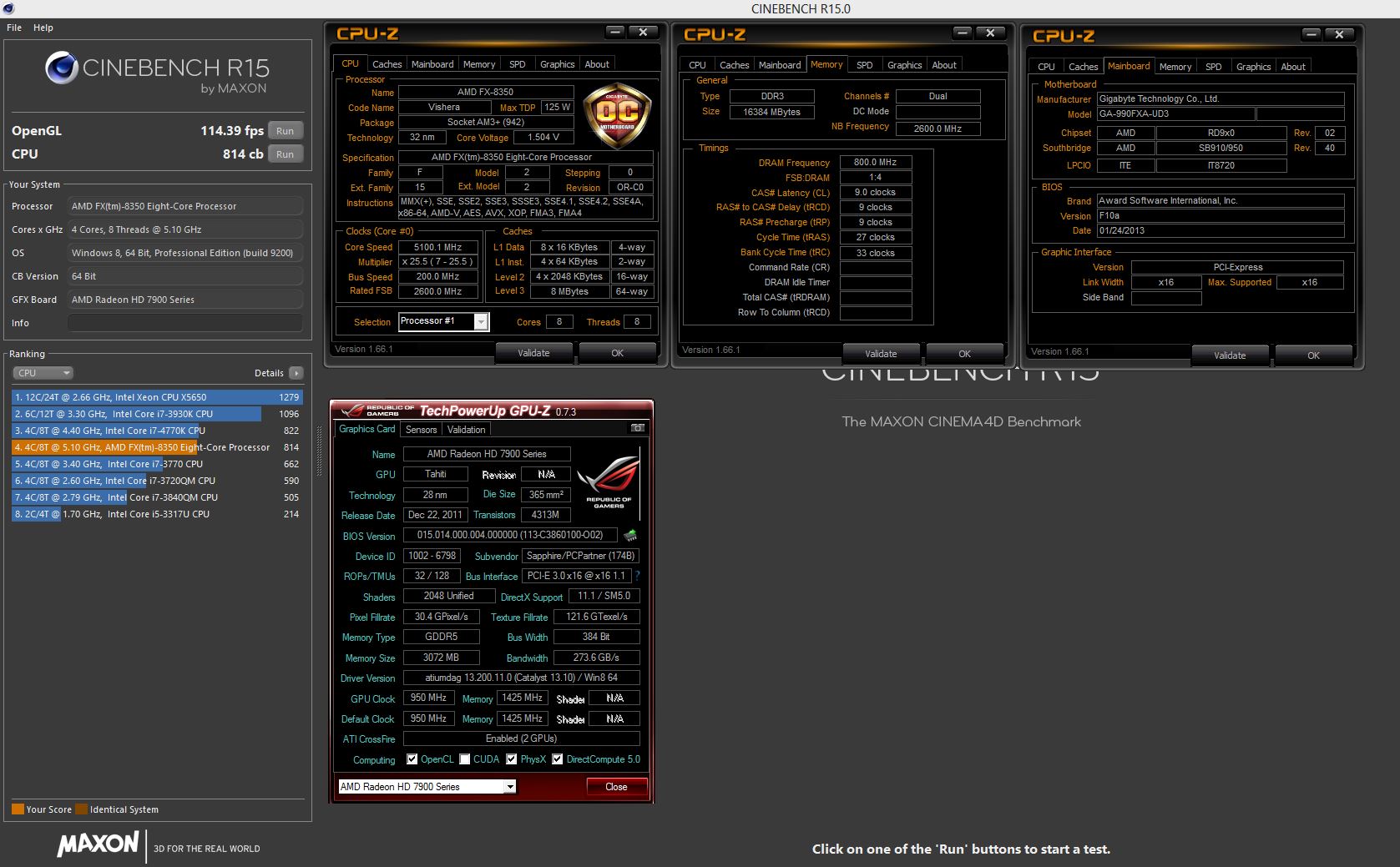The width and height of the screenshot is (1400, 867).
Task: Select the AMD FX-8350 ranking bar
Action: pyautogui.click(x=157, y=447)
